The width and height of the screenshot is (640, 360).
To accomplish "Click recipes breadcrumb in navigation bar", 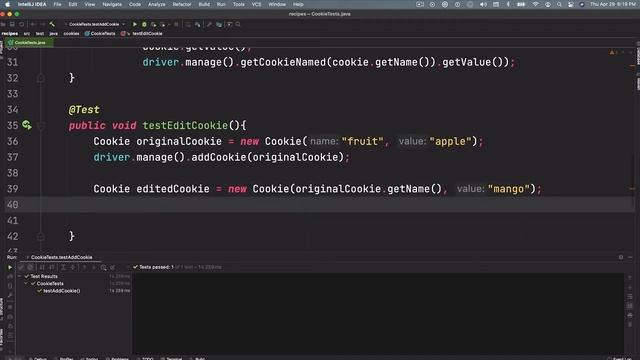I will (10, 33).
